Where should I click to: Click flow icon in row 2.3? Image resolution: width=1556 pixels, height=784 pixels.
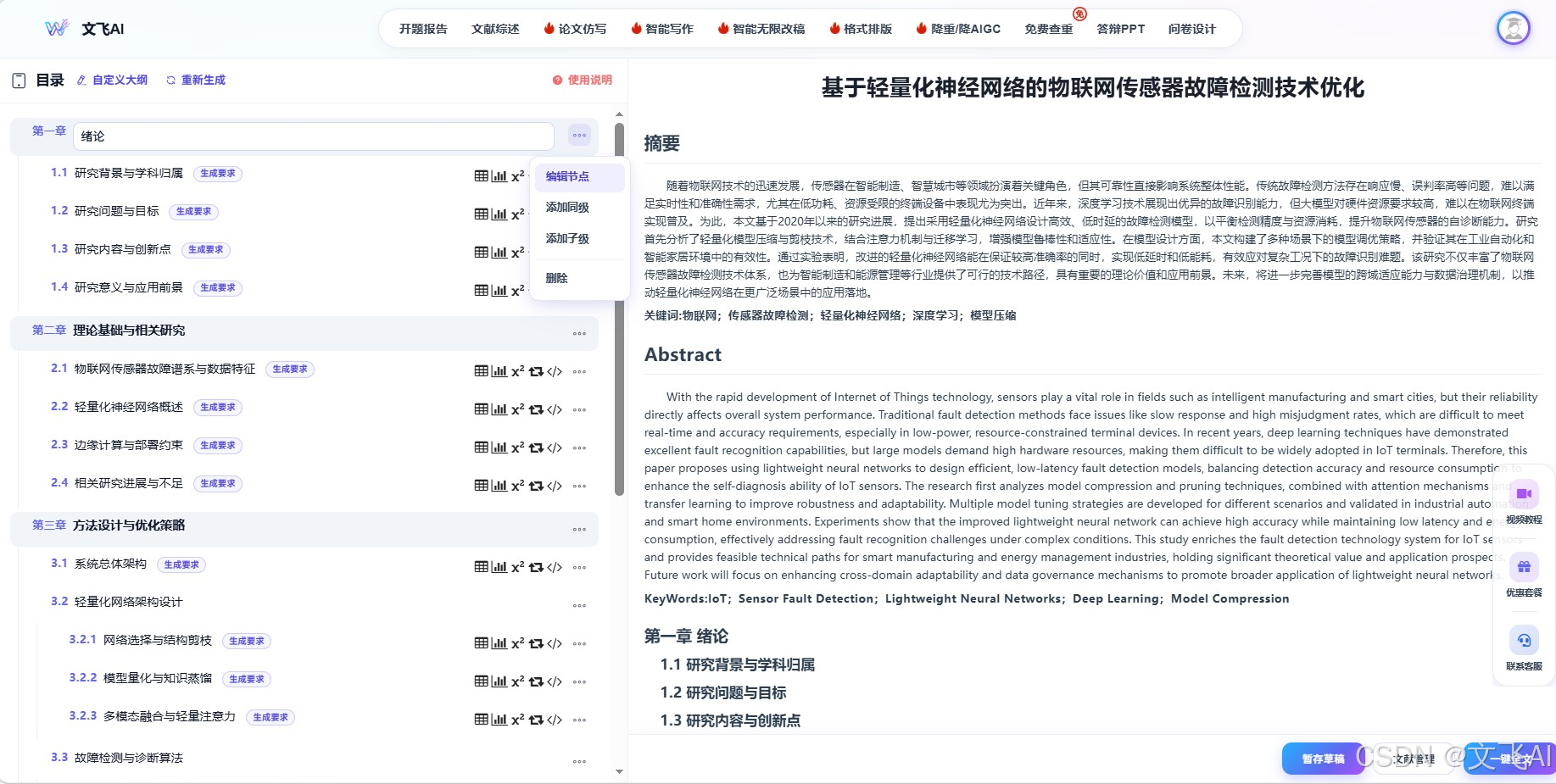[x=536, y=448]
